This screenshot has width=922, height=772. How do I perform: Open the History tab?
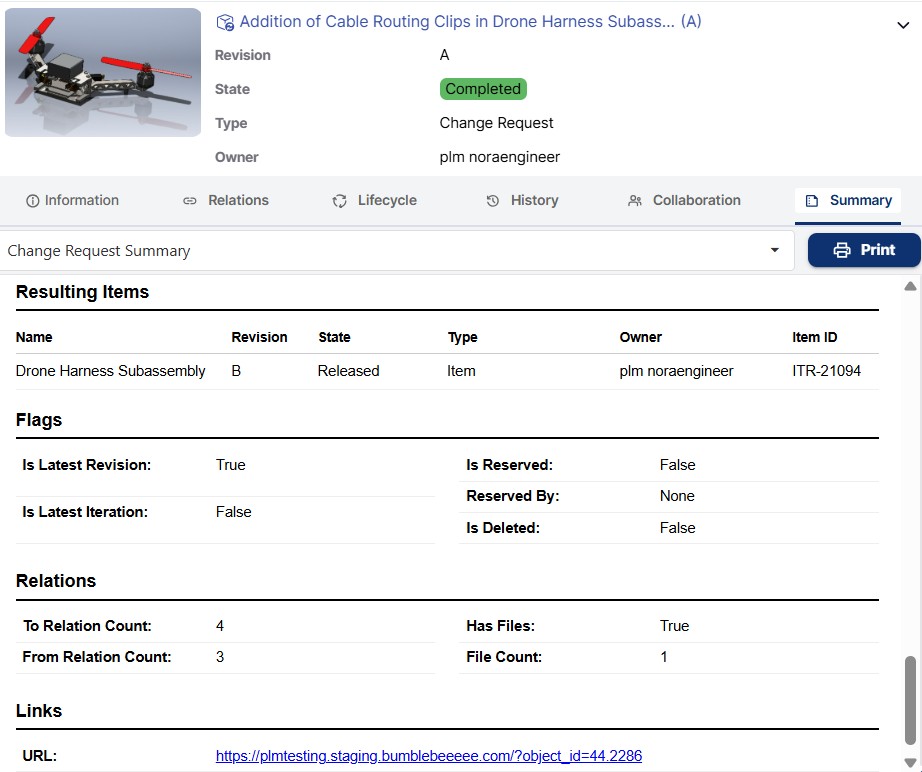click(534, 201)
